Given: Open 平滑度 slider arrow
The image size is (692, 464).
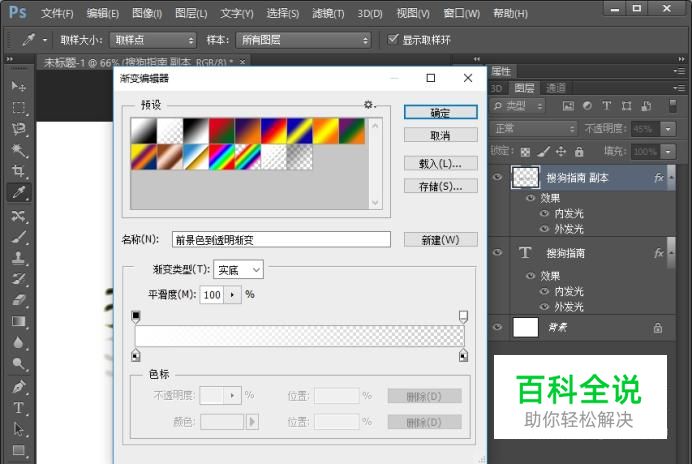Looking at the screenshot, I should click(x=233, y=294).
